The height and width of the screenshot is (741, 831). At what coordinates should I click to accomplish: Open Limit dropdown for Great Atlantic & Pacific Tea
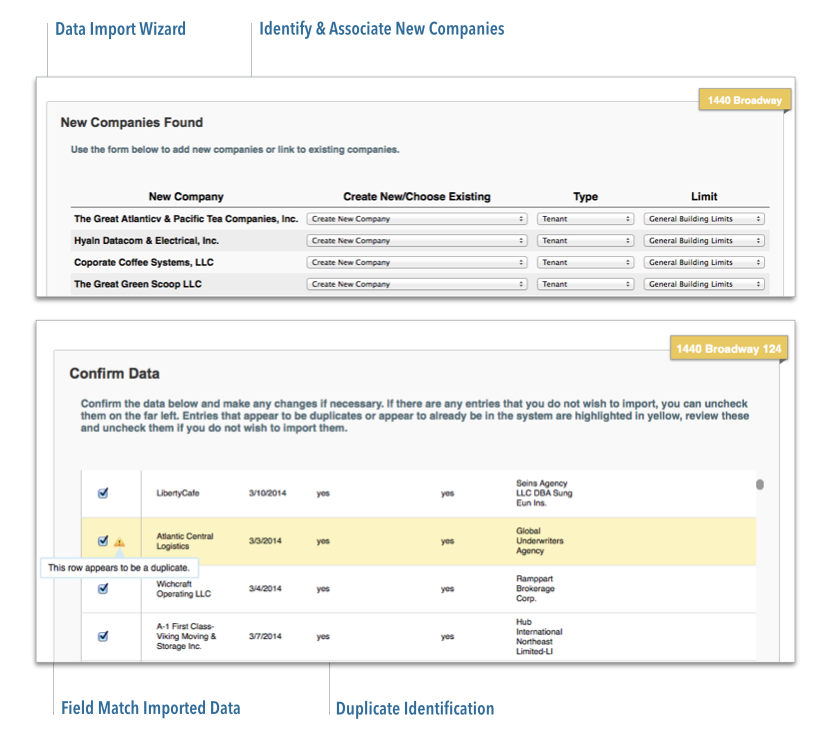[704, 218]
